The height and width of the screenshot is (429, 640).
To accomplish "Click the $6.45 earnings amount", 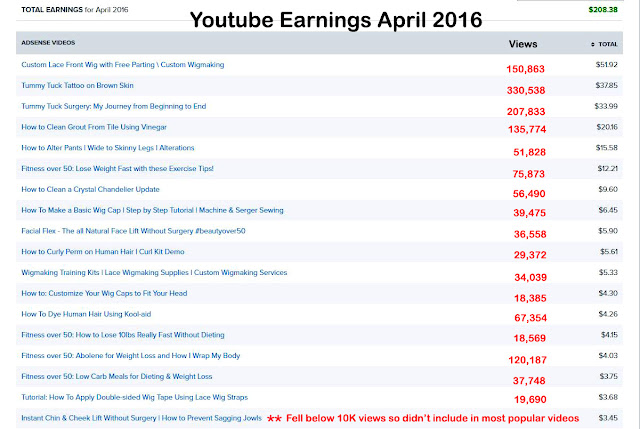I will 608,210.
